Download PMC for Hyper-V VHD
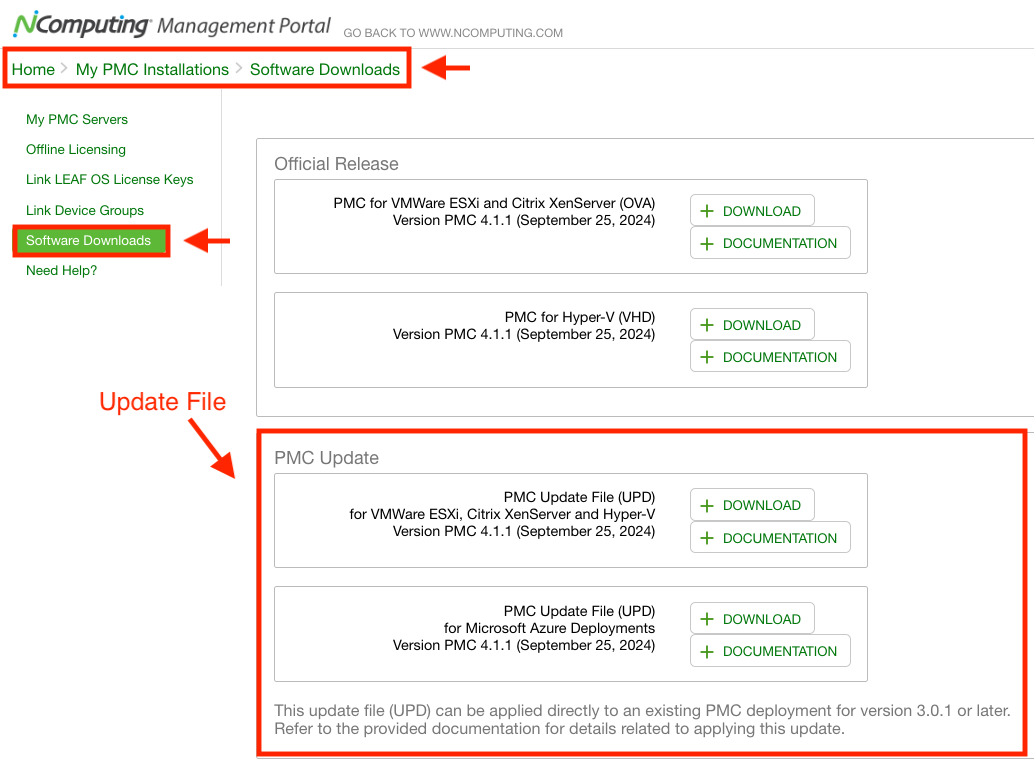The width and height of the screenshot is (1034, 771). tap(752, 324)
